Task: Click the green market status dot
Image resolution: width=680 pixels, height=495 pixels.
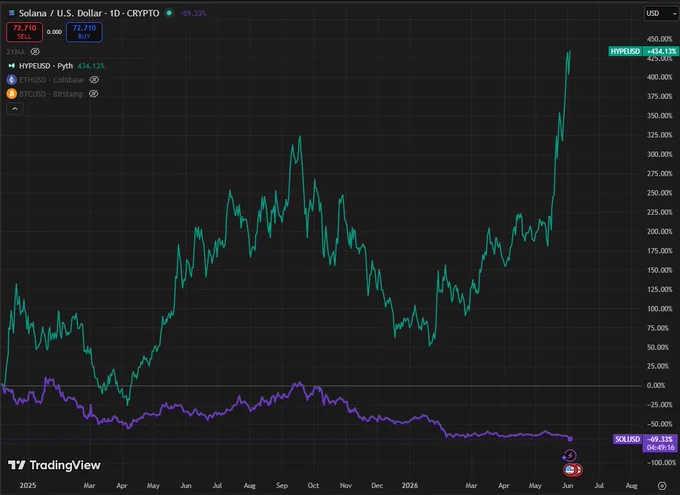Action: coord(169,13)
